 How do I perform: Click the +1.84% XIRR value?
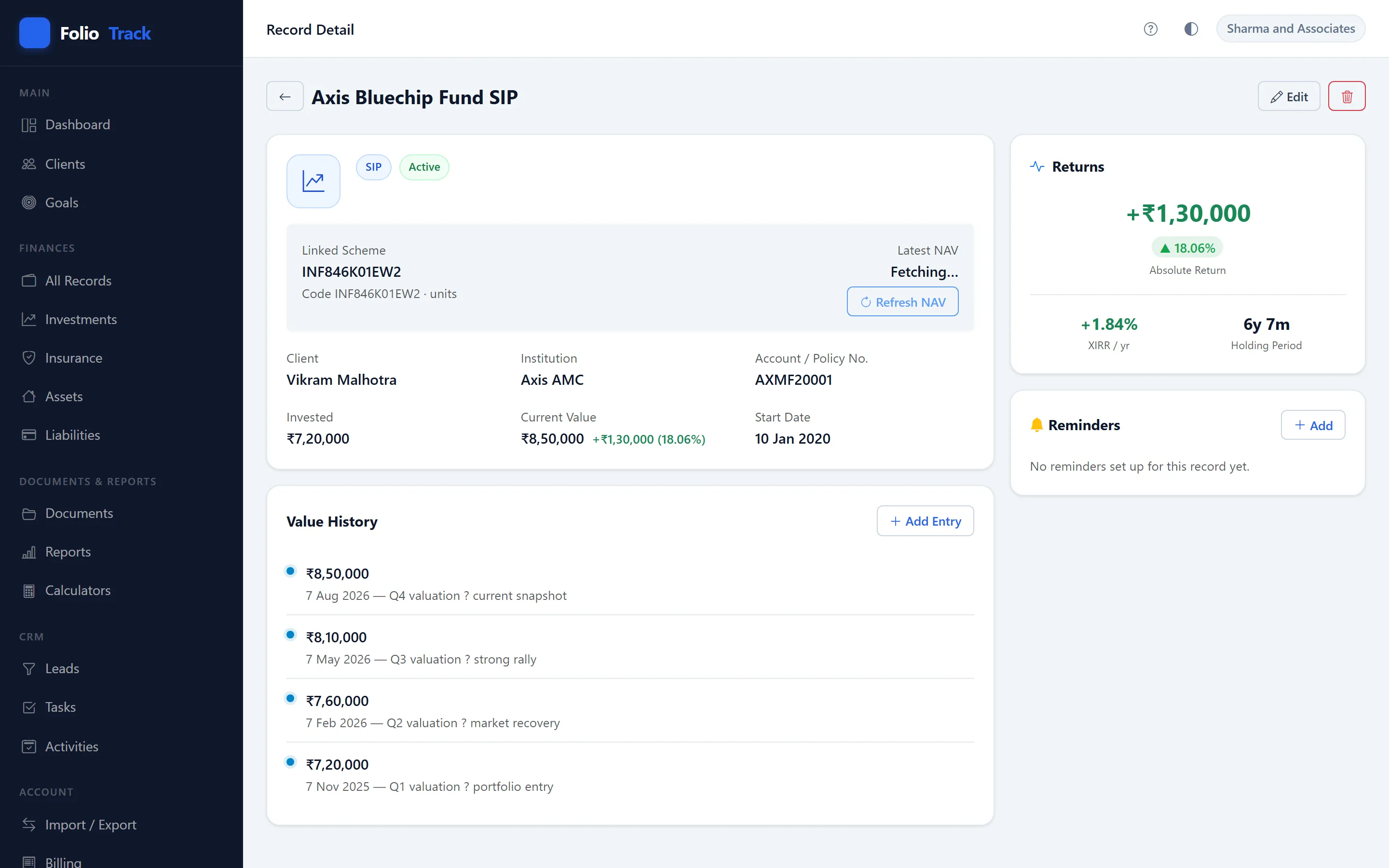(1108, 325)
